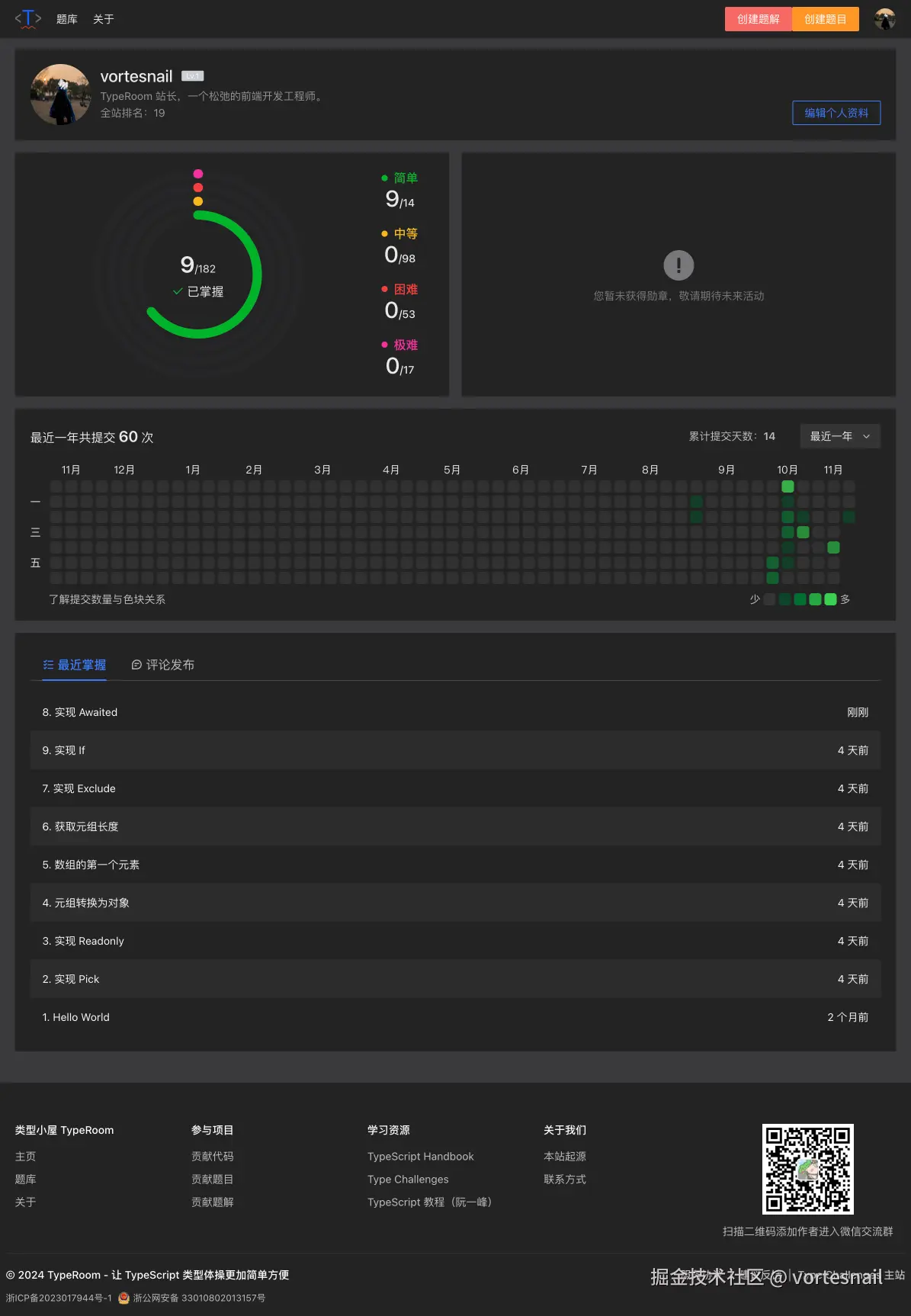Screen dimensions: 911x1316
Task: Click the brightest green legend swatch
Action: pos(830,599)
